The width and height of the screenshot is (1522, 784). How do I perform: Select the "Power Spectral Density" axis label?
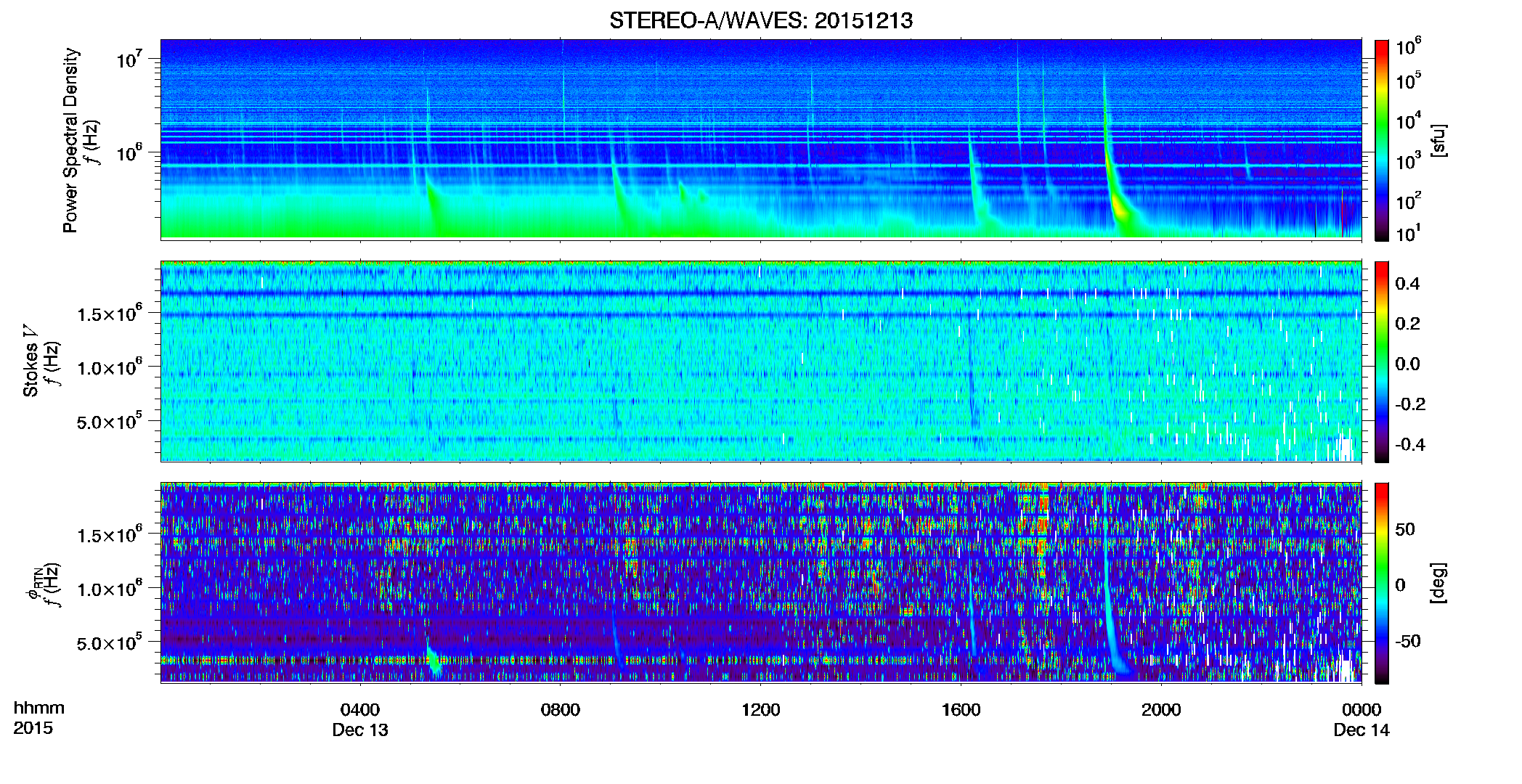tap(70, 140)
